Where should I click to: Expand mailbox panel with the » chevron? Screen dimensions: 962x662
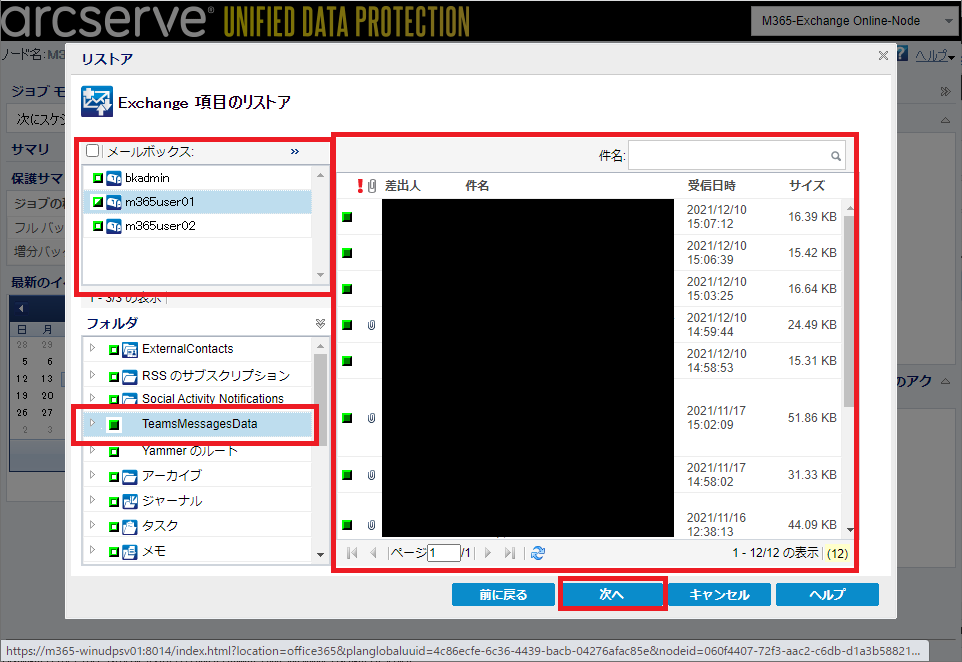[295, 151]
